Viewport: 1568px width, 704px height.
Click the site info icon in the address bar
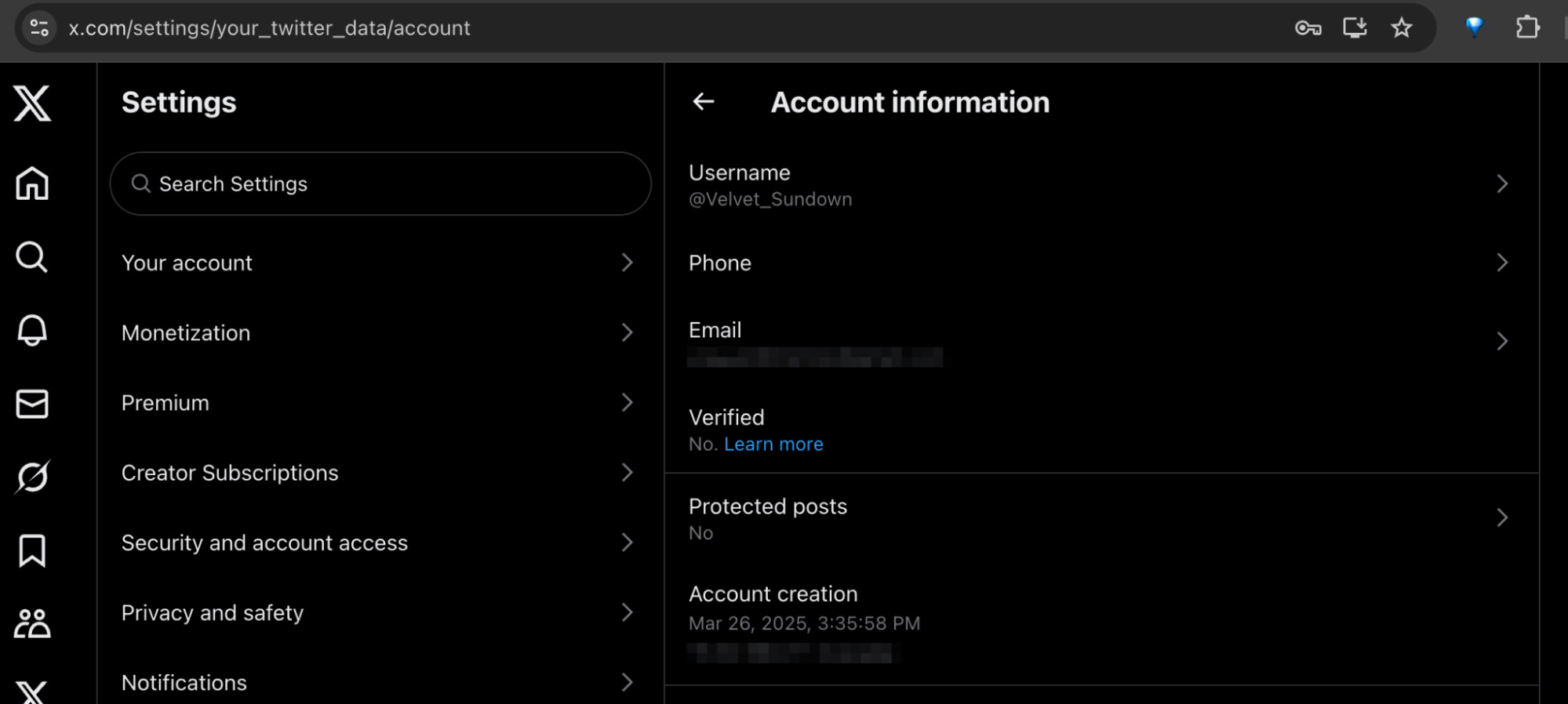pos(39,28)
